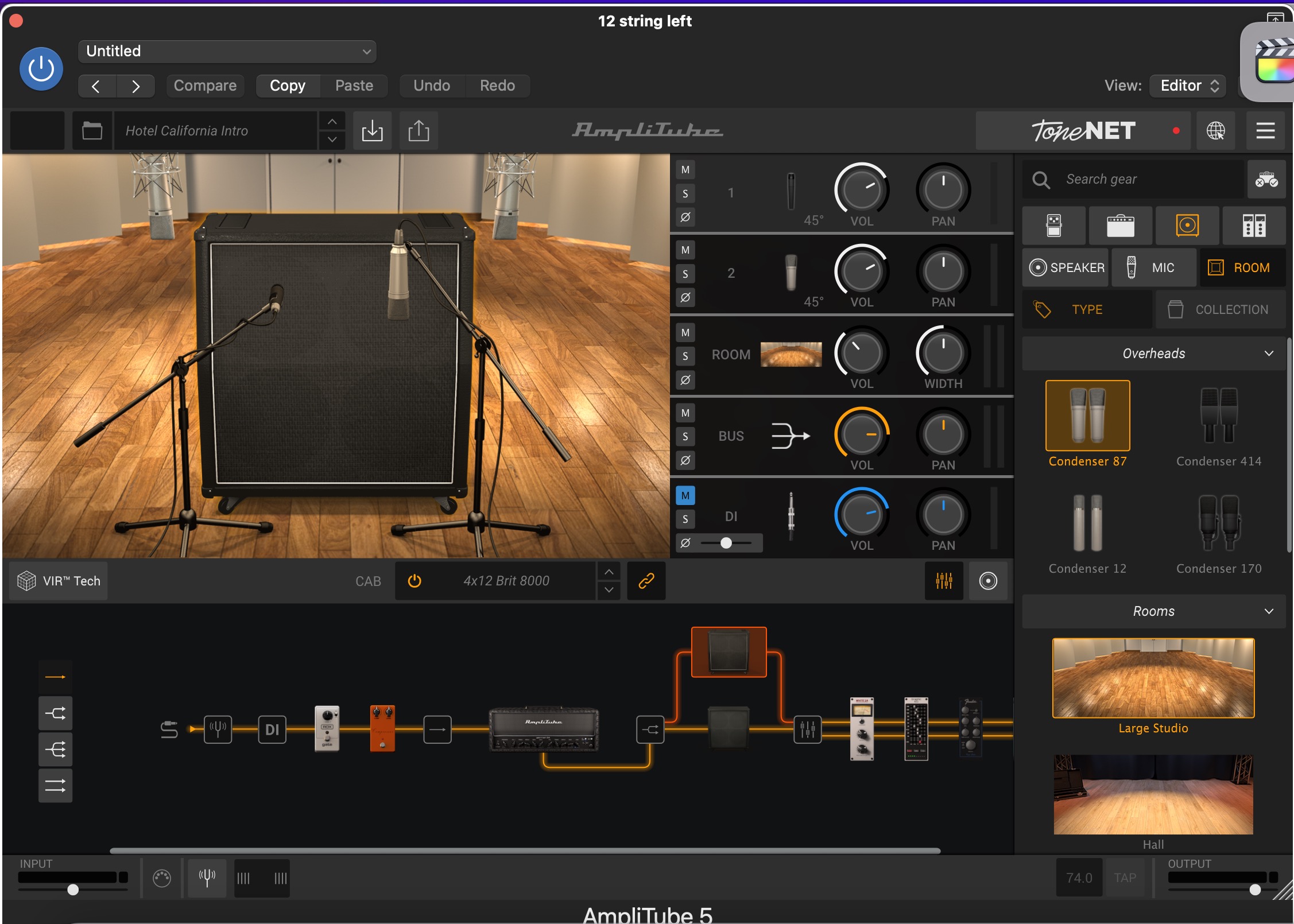Click the export preset share icon
The image size is (1294, 924).
pyautogui.click(x=419, y=131)
